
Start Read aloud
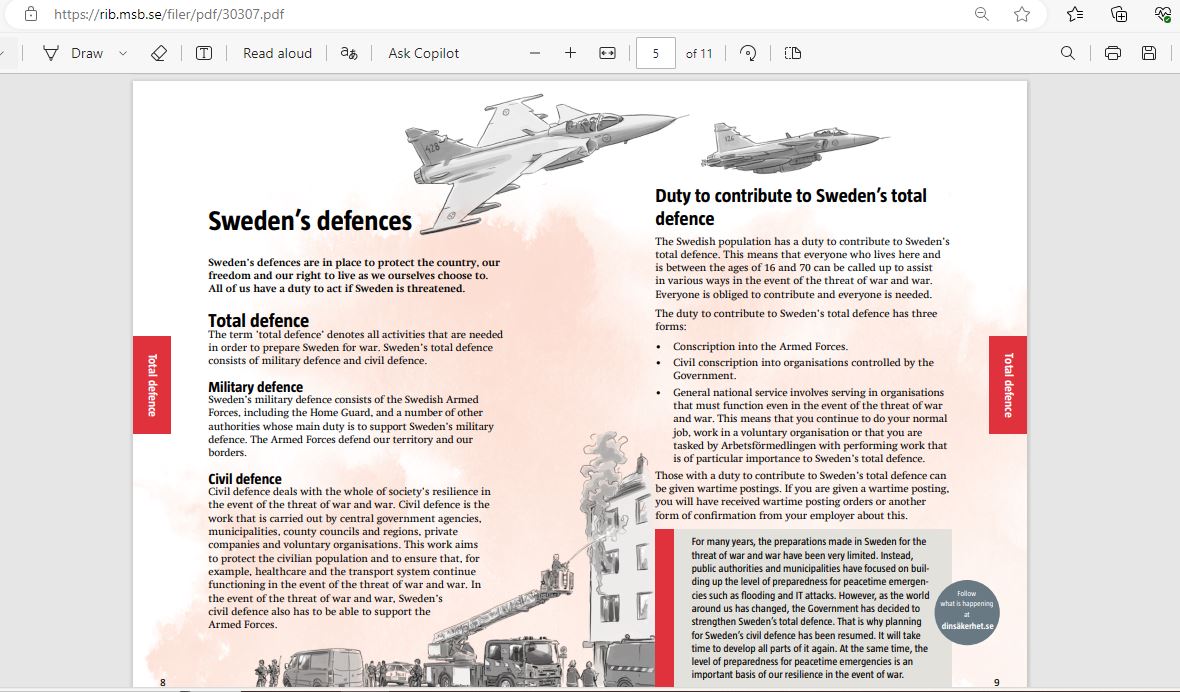point(277,53)
